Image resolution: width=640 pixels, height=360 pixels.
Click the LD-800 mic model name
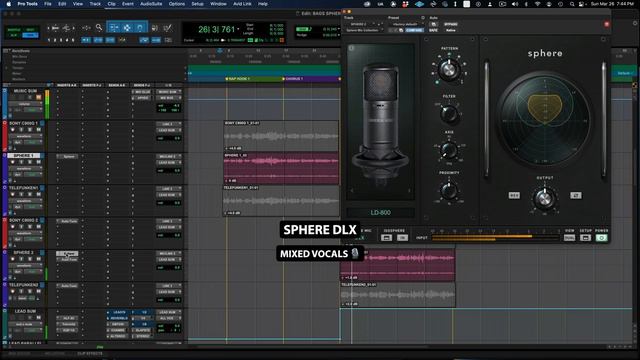pos(380,212)
